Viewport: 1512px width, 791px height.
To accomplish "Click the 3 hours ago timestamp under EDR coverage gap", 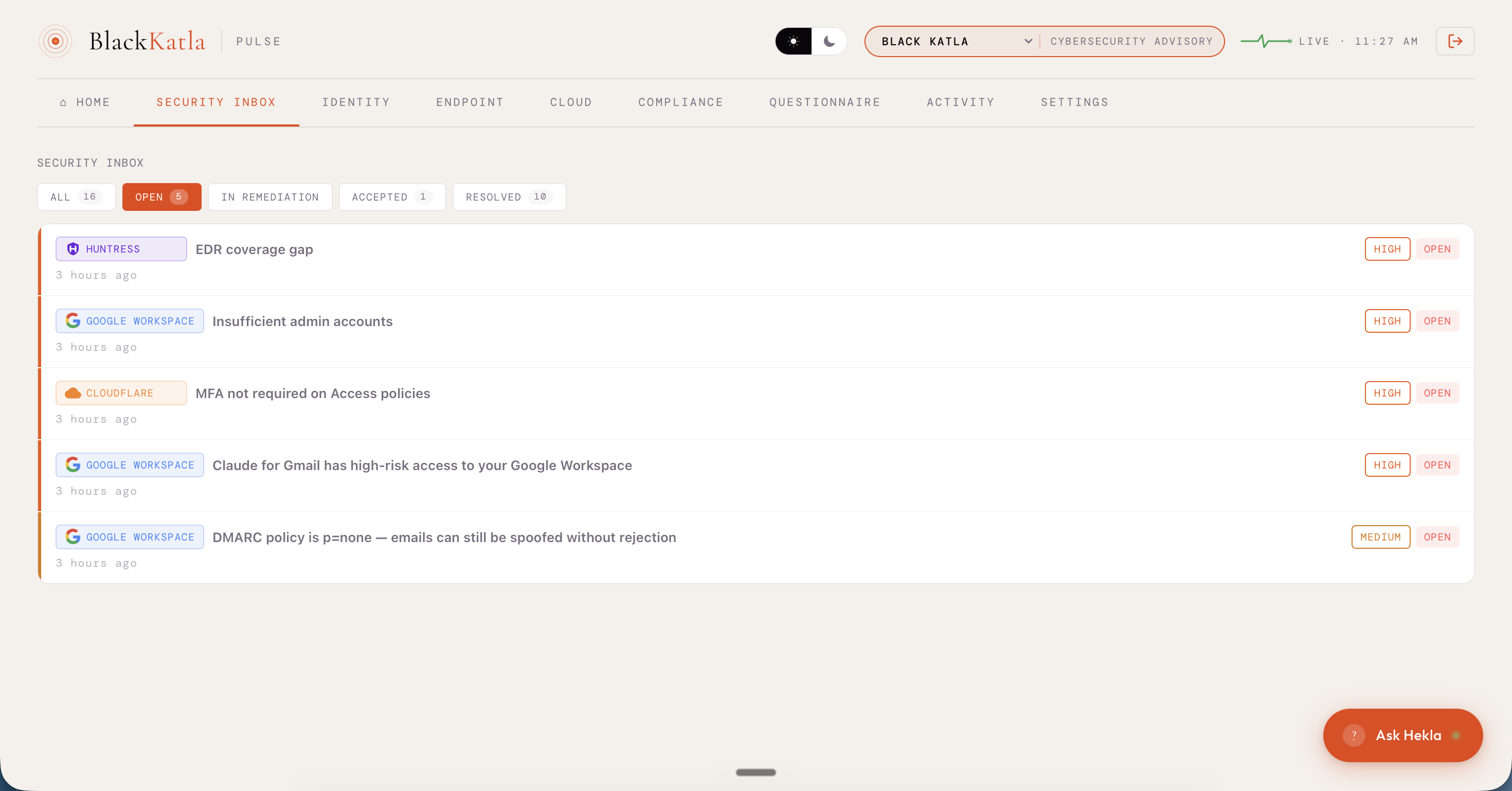I will [x=96, y=275].
